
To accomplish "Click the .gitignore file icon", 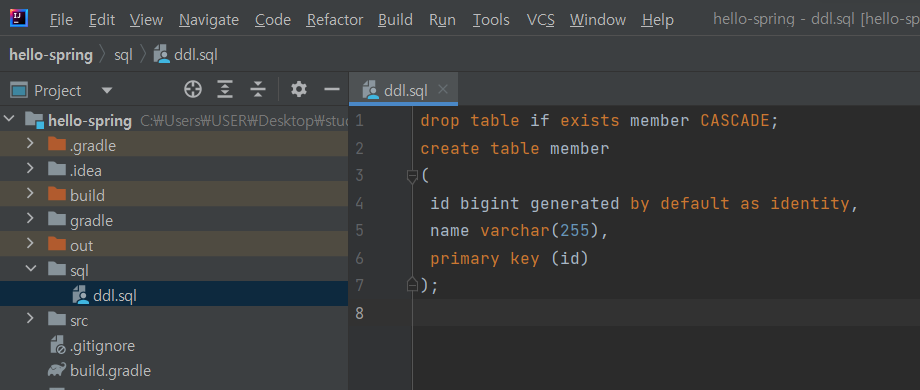I will click(57, 345).
